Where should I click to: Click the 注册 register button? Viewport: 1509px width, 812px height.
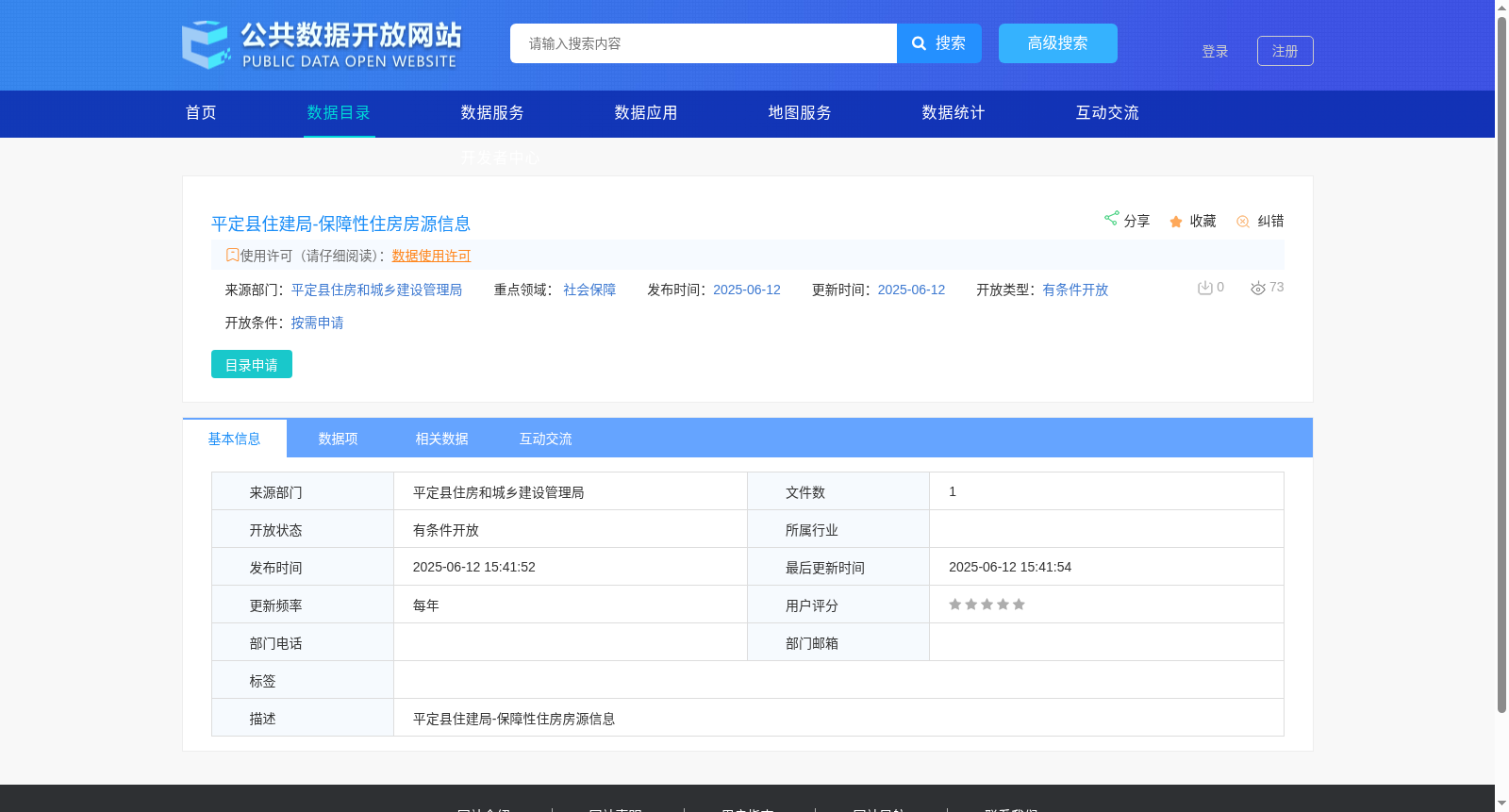(x=1285, y=51)
